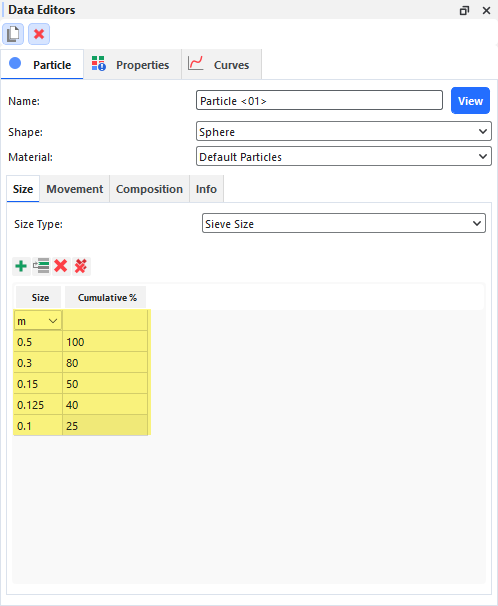Viewport: 498px width, 606px height.
Task: Click the blue View button
Action: [x=470, y=100]
